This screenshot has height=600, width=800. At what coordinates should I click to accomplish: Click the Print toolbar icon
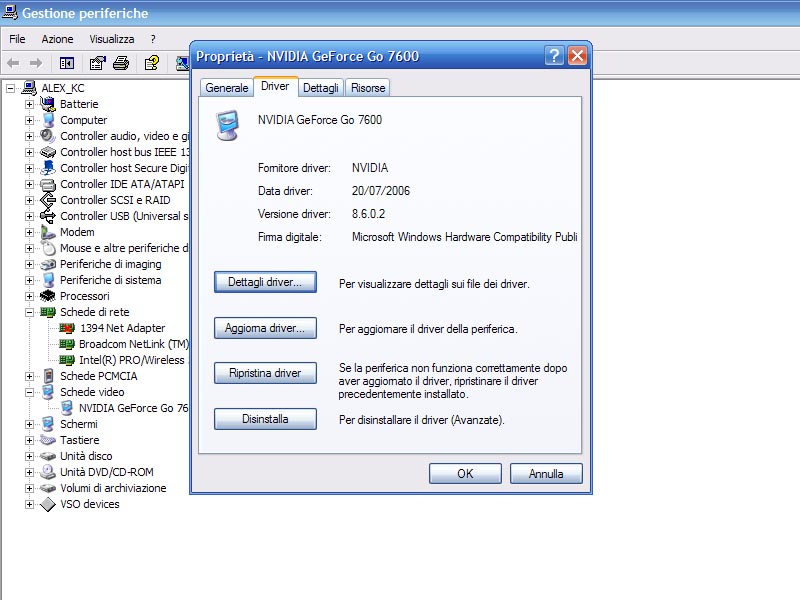(x=121, y=63)
